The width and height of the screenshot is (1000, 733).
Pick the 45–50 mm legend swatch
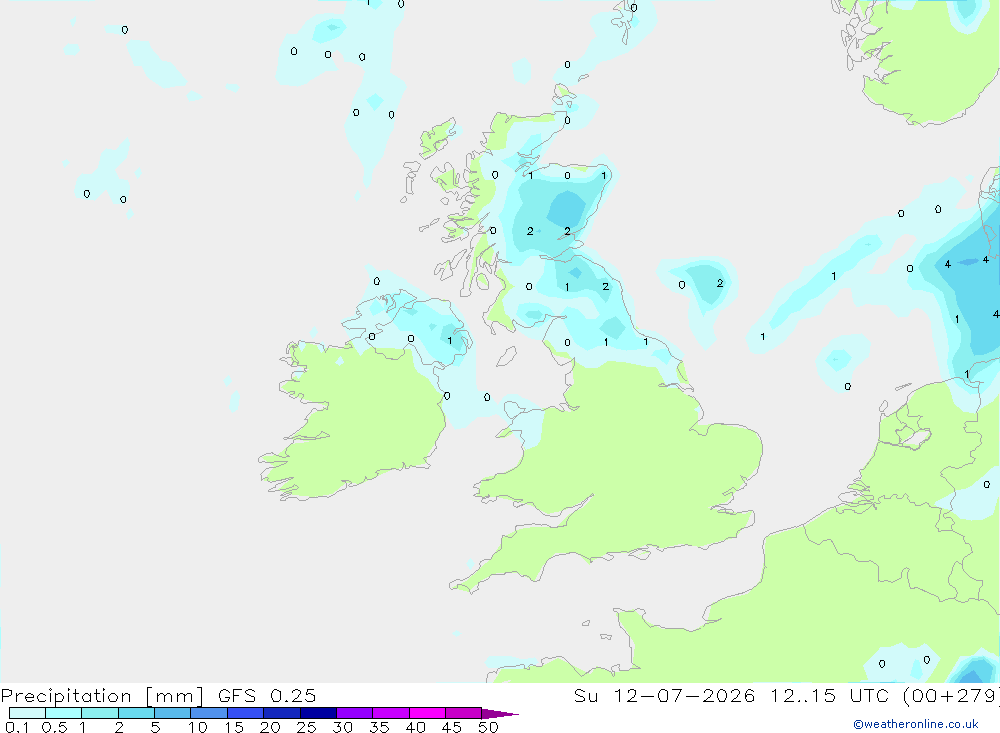[x=464, y=713]
